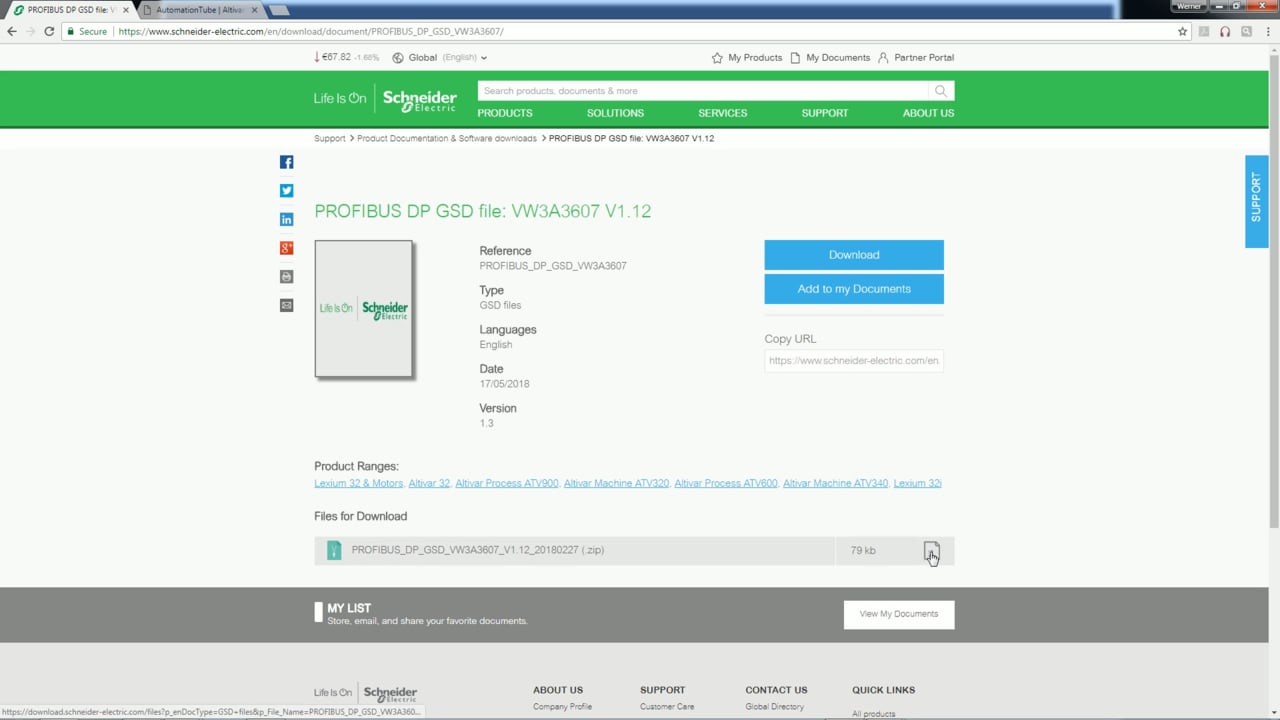
Task: Bookmark this page with the star icon
Action: click(x=1182, y=31)
